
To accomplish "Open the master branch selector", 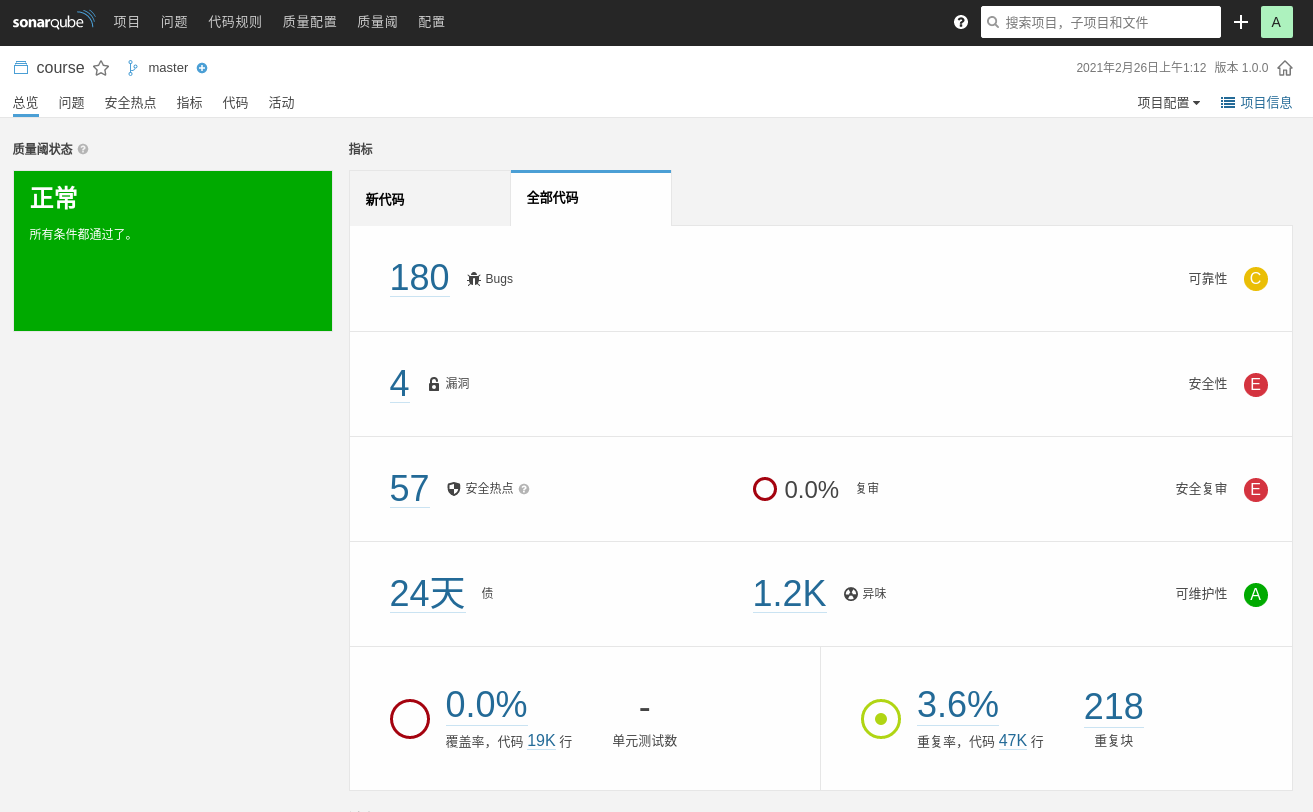I will [168, 68].
